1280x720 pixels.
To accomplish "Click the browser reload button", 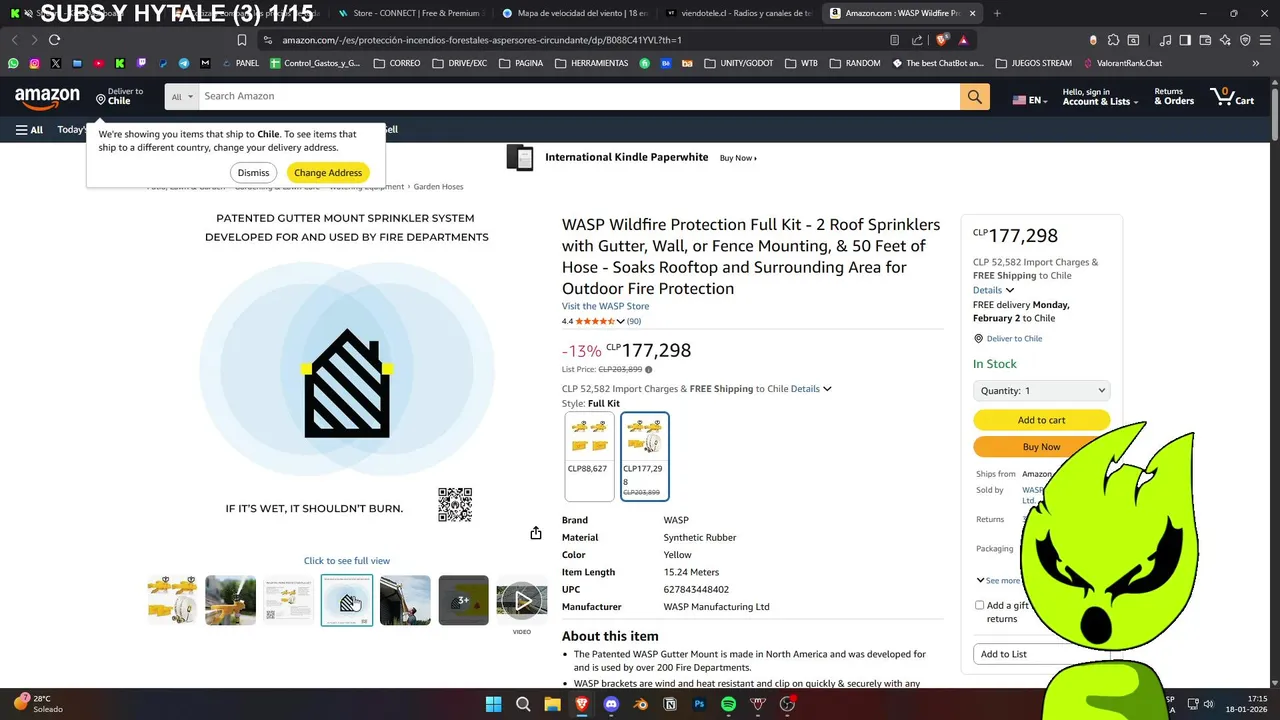I will pyautogui.click(x=54, y=40).
